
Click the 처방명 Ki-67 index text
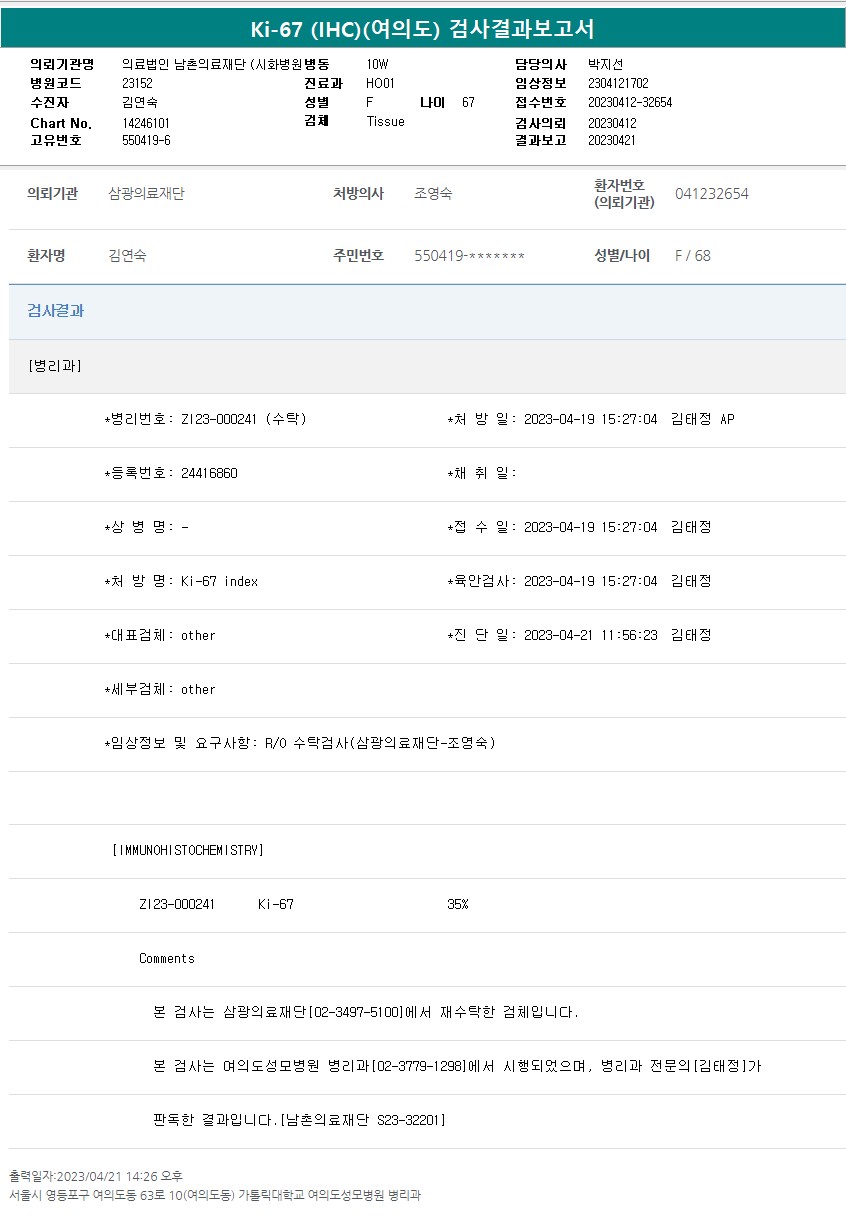(x=219, y=582)
